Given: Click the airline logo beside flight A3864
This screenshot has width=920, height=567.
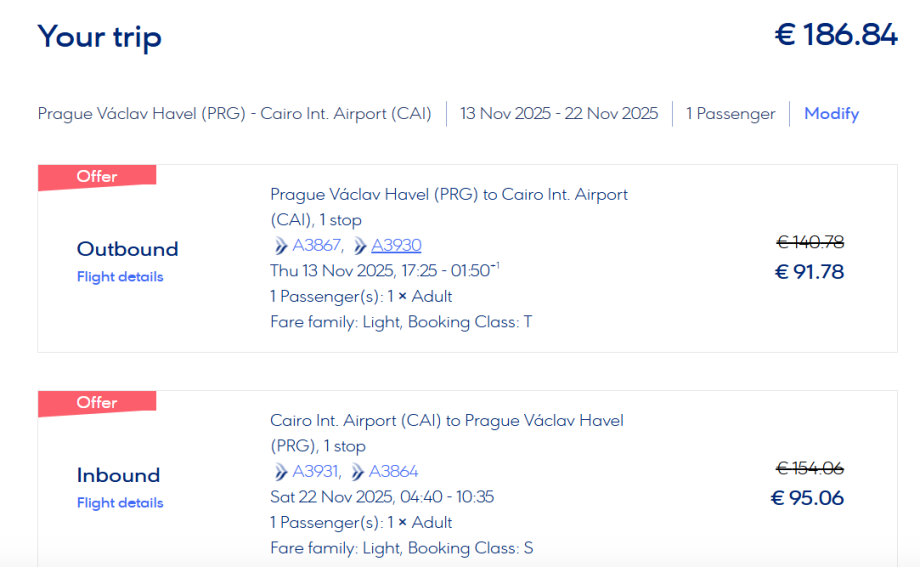Looking at the screenshot, I should point(357,472).
